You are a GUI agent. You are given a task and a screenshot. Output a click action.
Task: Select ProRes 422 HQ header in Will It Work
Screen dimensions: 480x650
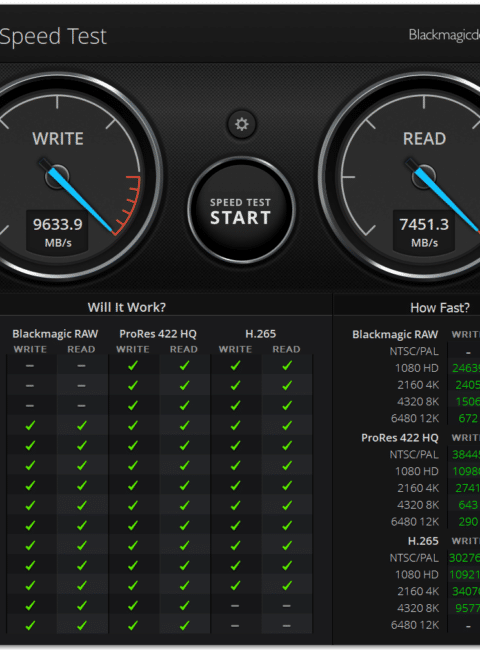pyautogui.click(x=158, y=334)
